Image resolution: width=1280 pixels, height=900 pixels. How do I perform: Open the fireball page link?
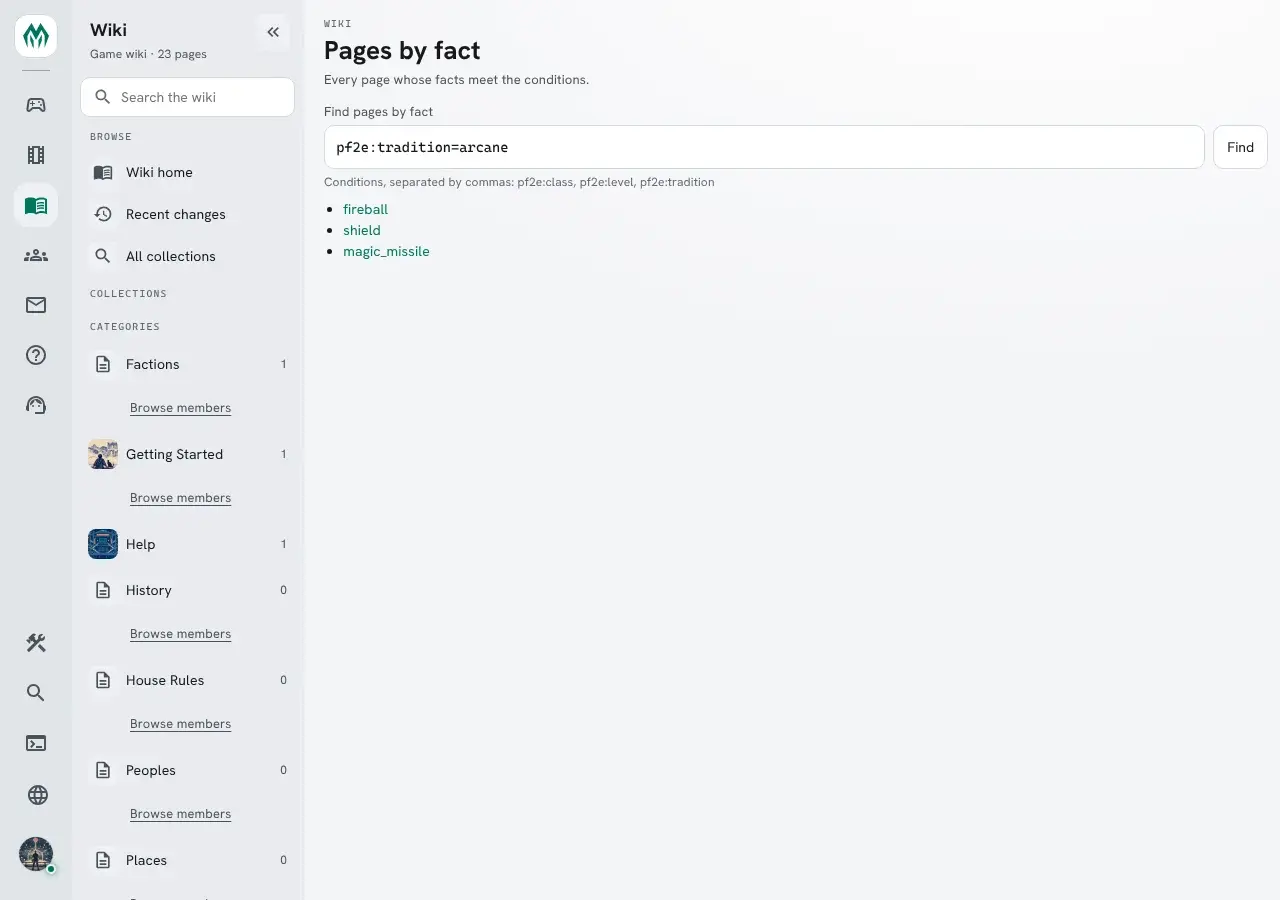(x=365, y=209)
